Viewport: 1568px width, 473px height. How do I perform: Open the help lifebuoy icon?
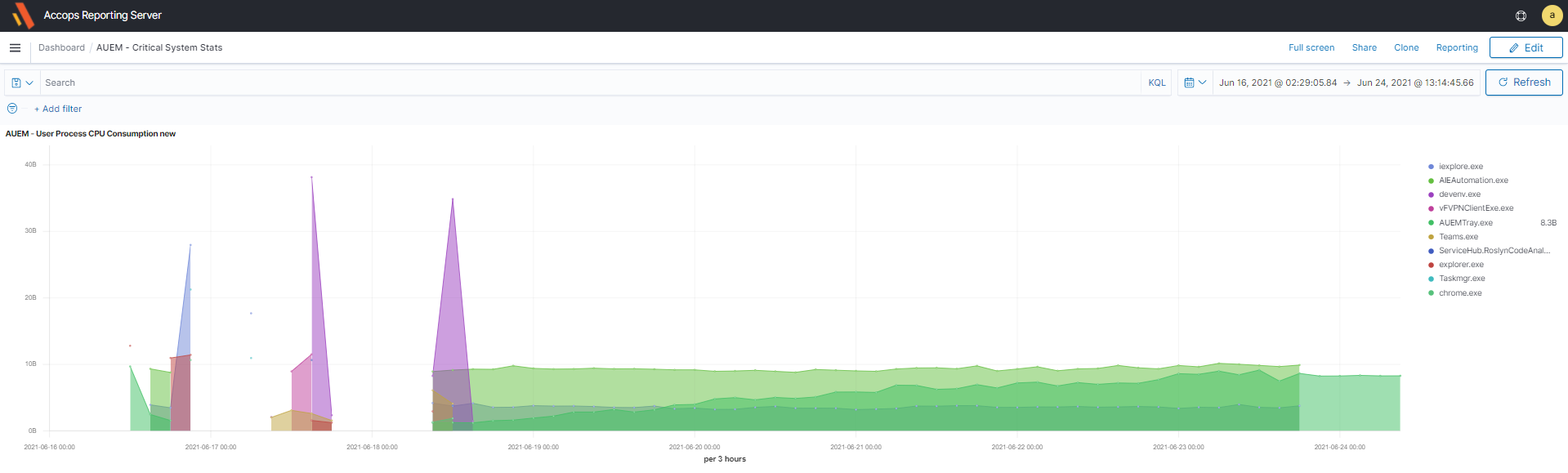pos(1521,16)
